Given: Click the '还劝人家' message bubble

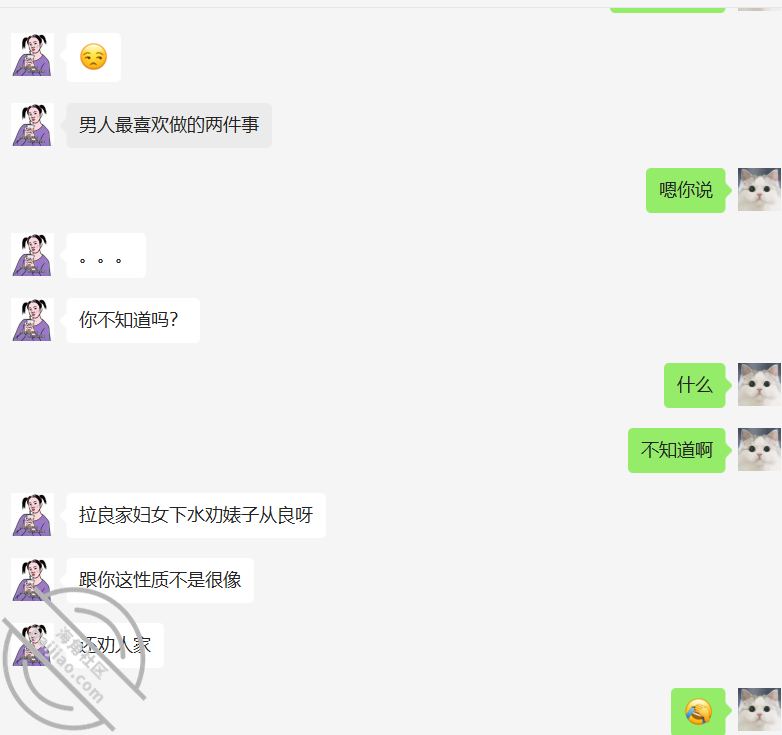Looking at the screenshot, I should click(115, 645).
